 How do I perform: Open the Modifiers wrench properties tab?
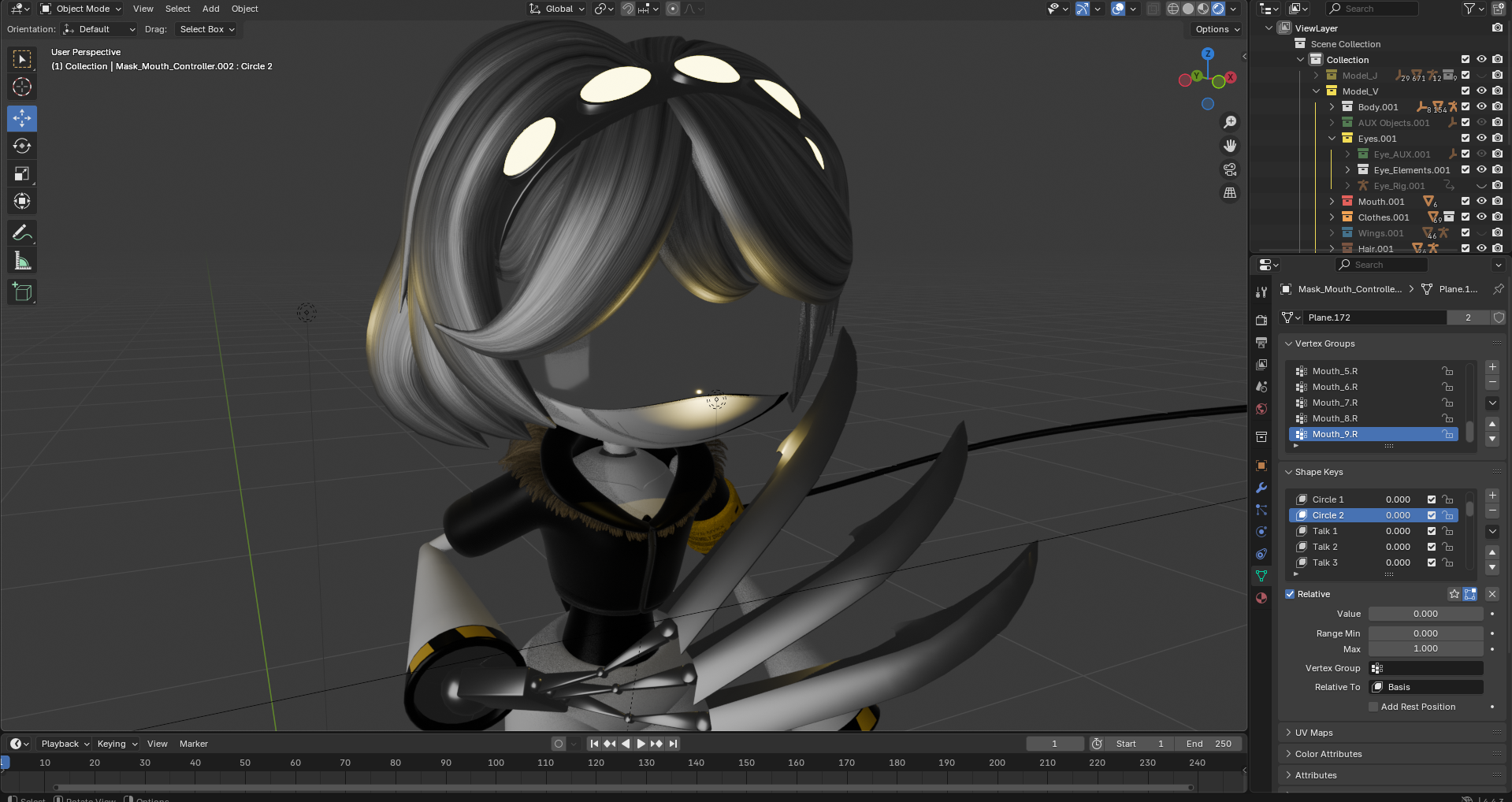(x=1261, y=488)
